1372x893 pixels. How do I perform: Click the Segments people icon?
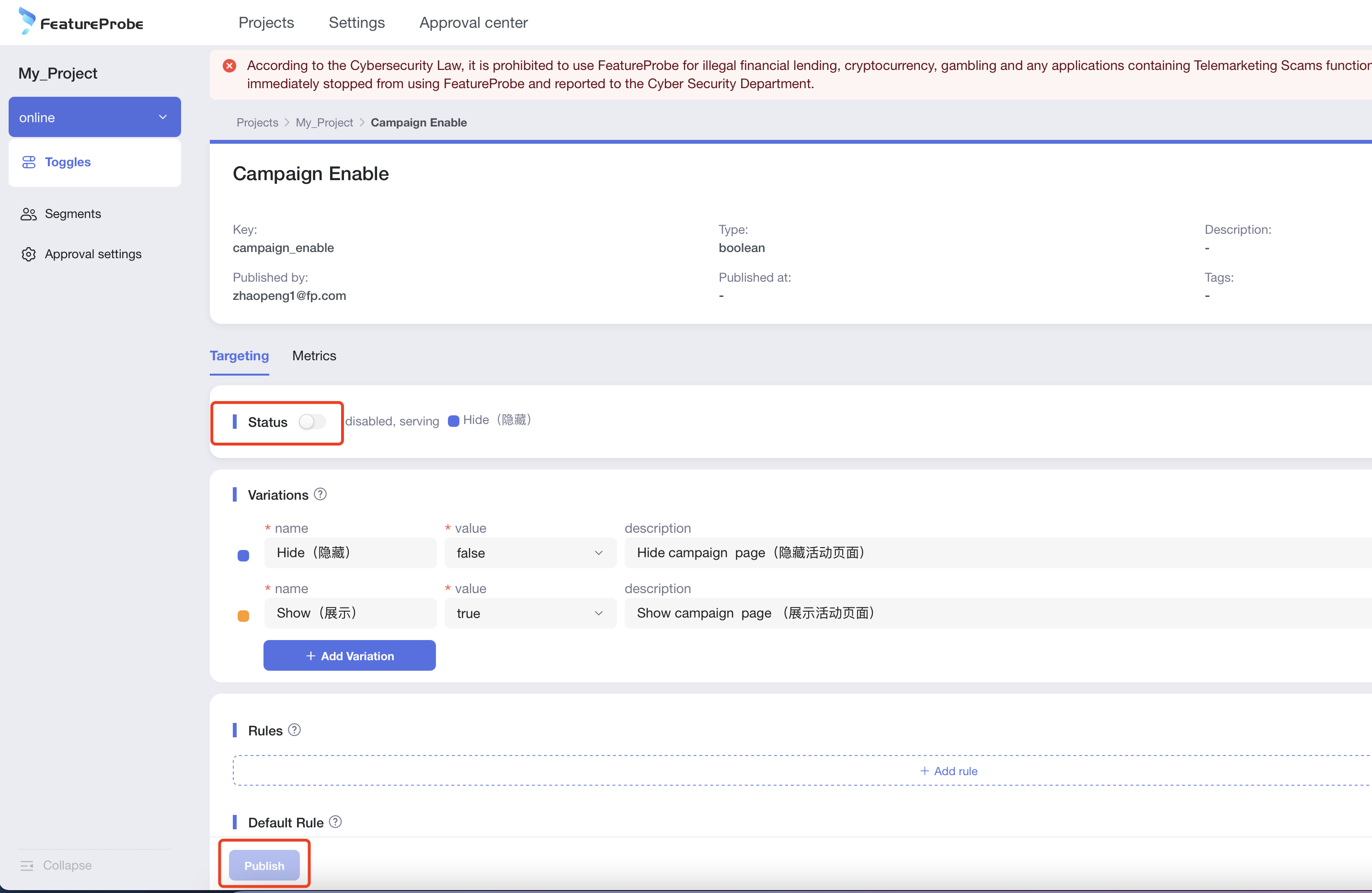tap(28, 214)
